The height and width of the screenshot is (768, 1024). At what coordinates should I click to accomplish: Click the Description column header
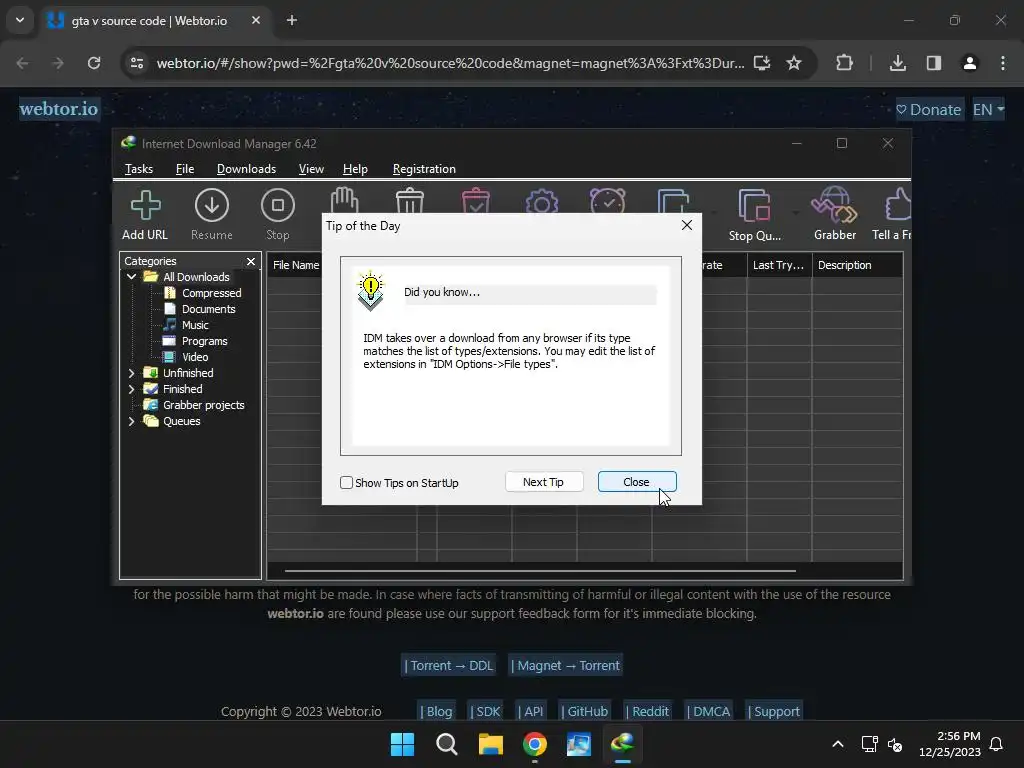[x=857, y=265]
